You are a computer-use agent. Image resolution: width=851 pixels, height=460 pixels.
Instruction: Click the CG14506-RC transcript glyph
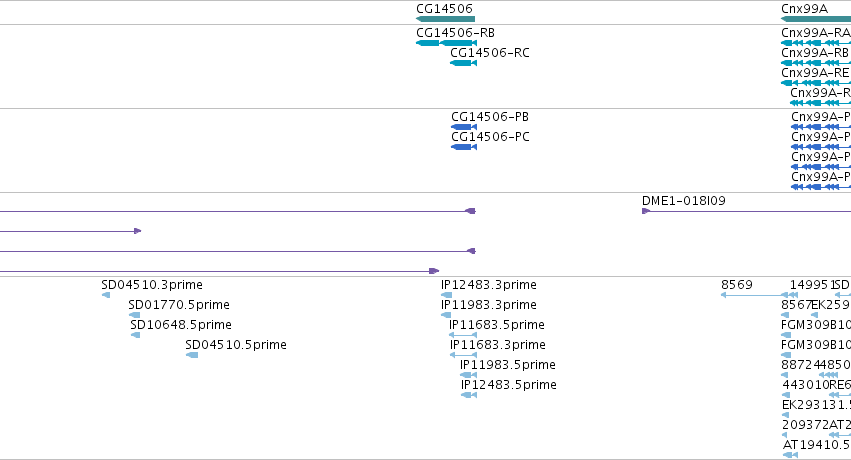pyautogui.click(x=463, y=63)
